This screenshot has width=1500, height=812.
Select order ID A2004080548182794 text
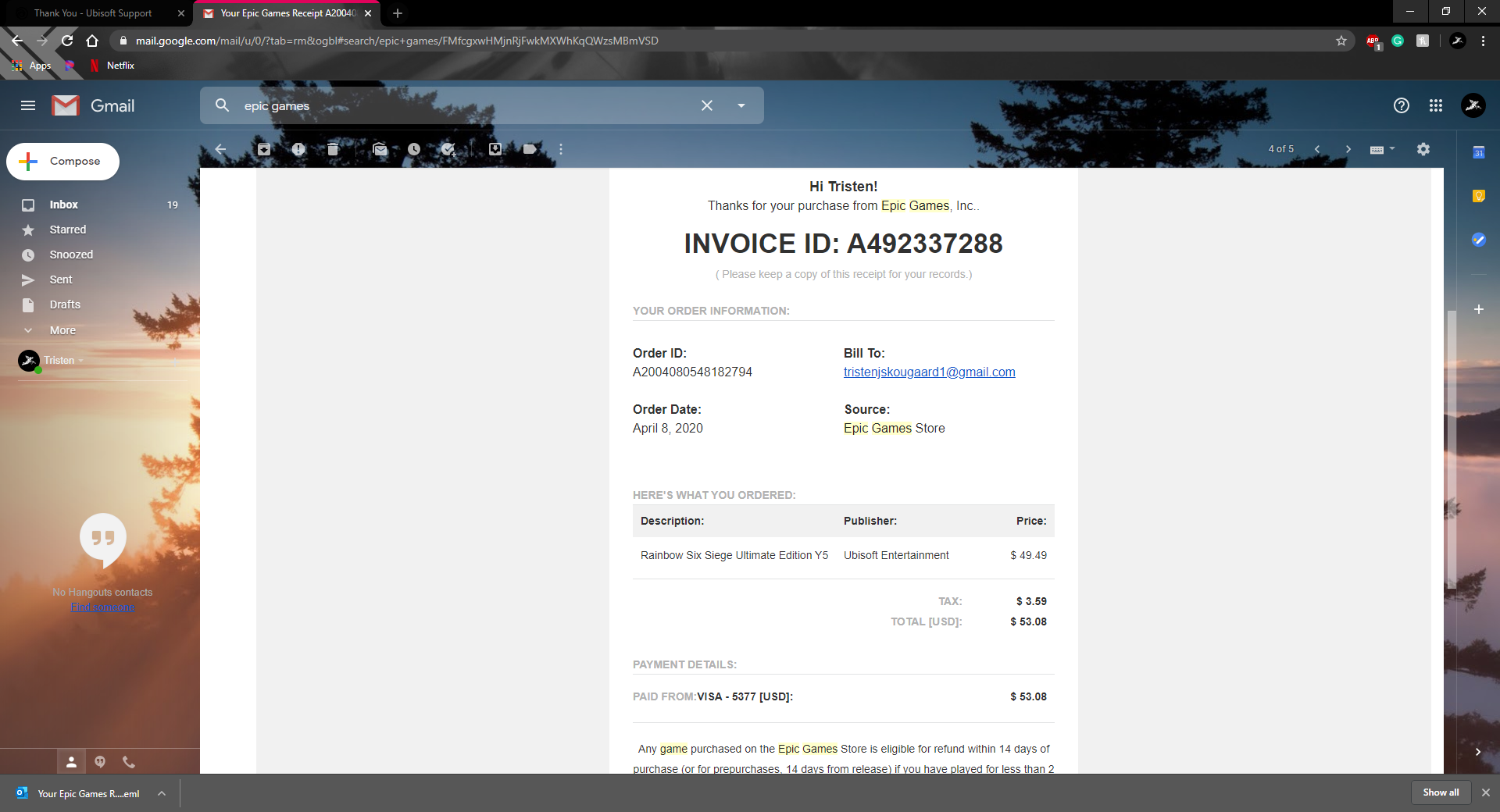pyautogui.click(x=692, y=372)
